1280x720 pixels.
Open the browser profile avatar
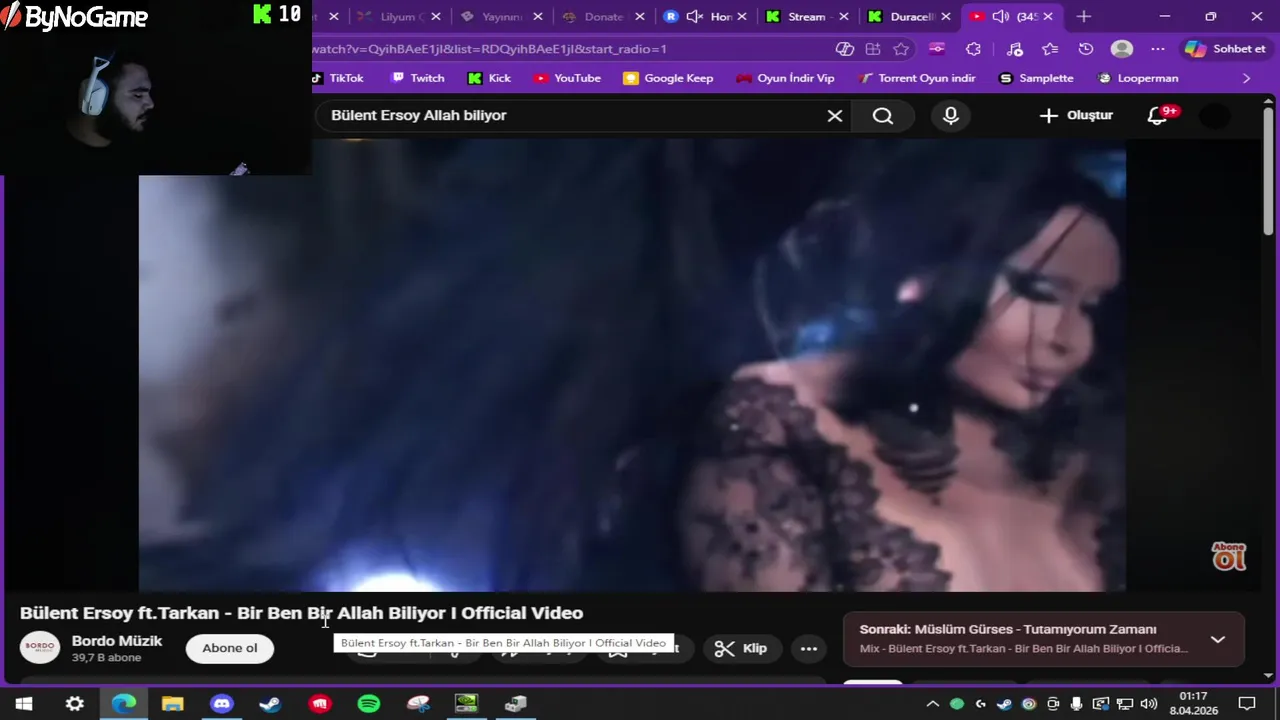[1122, 49]
